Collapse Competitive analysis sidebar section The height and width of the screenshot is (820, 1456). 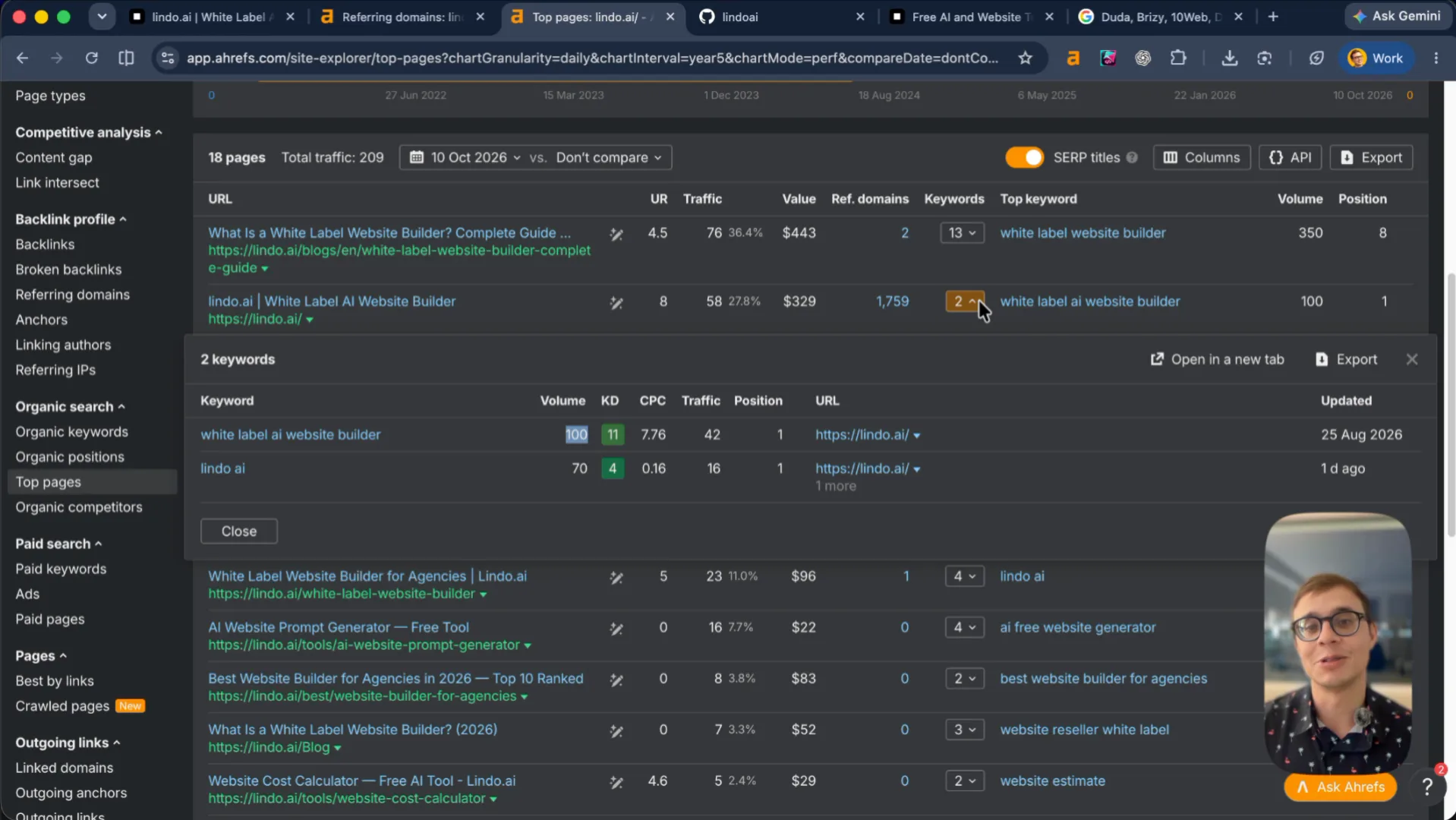(88, 132)
